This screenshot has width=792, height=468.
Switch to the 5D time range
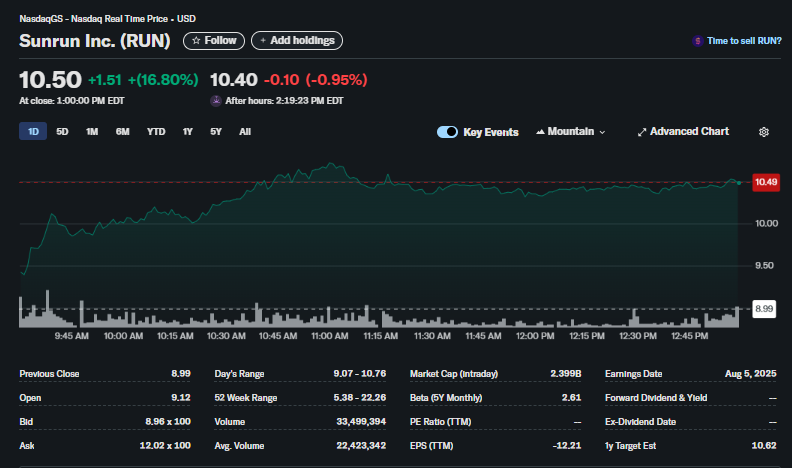62,131
